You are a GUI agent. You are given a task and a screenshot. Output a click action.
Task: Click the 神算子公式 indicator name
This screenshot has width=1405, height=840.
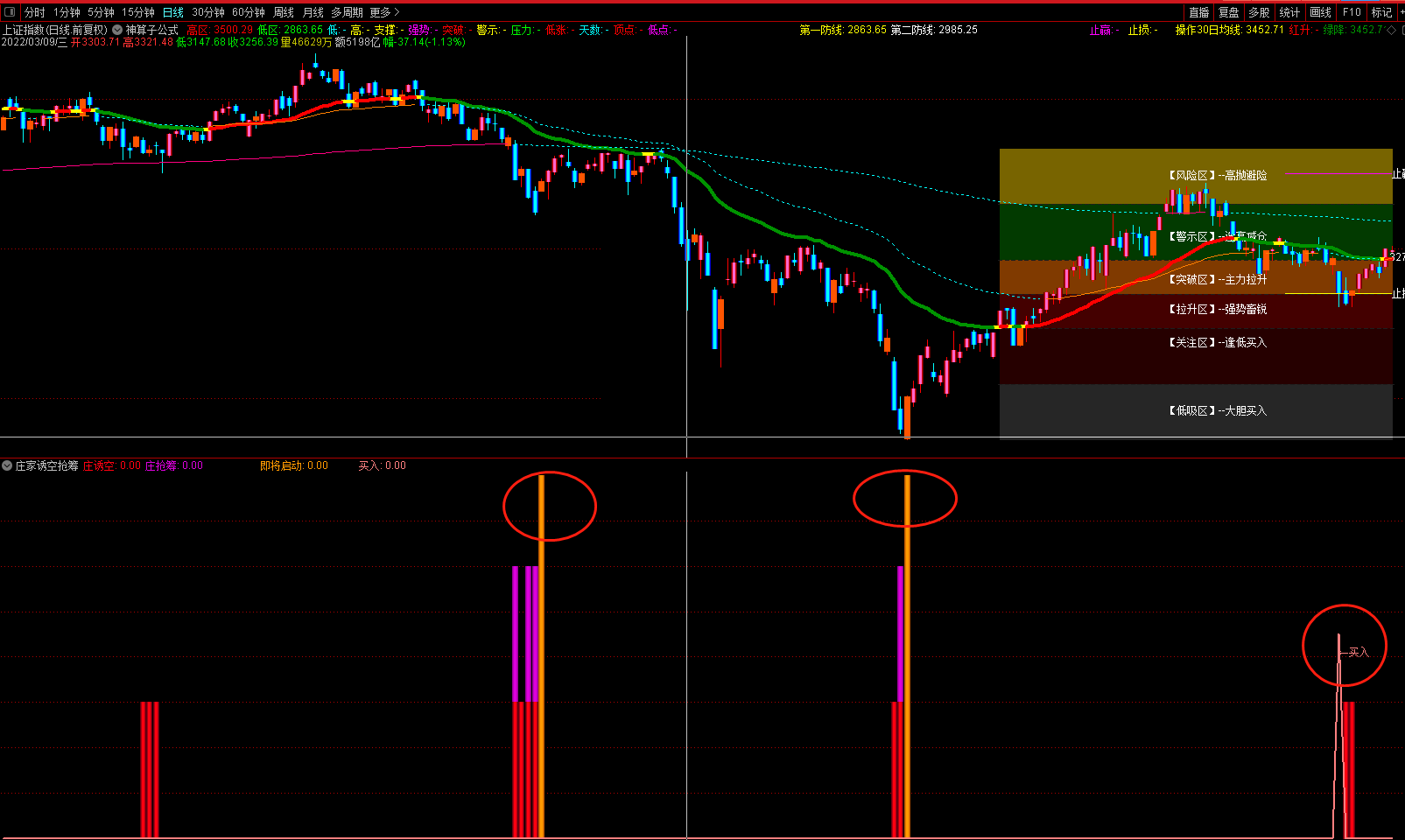click(x=151, y=30)
